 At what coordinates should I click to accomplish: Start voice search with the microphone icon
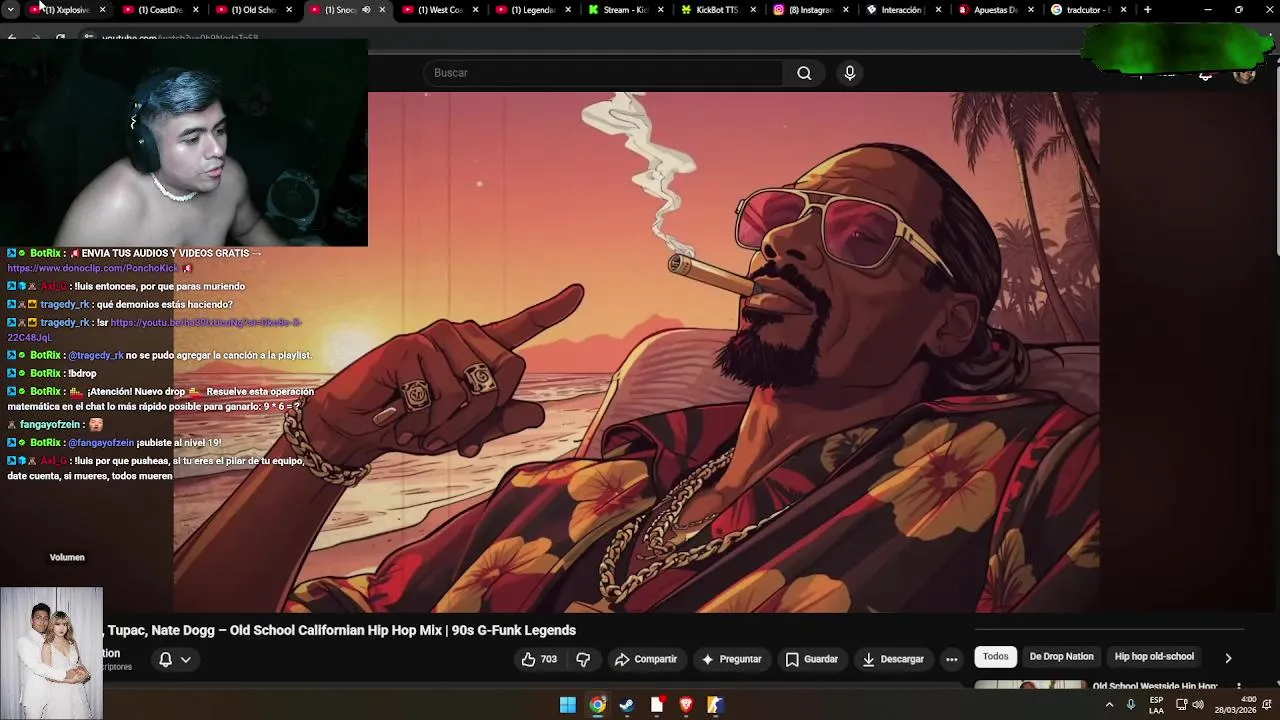tap(850, 73)
